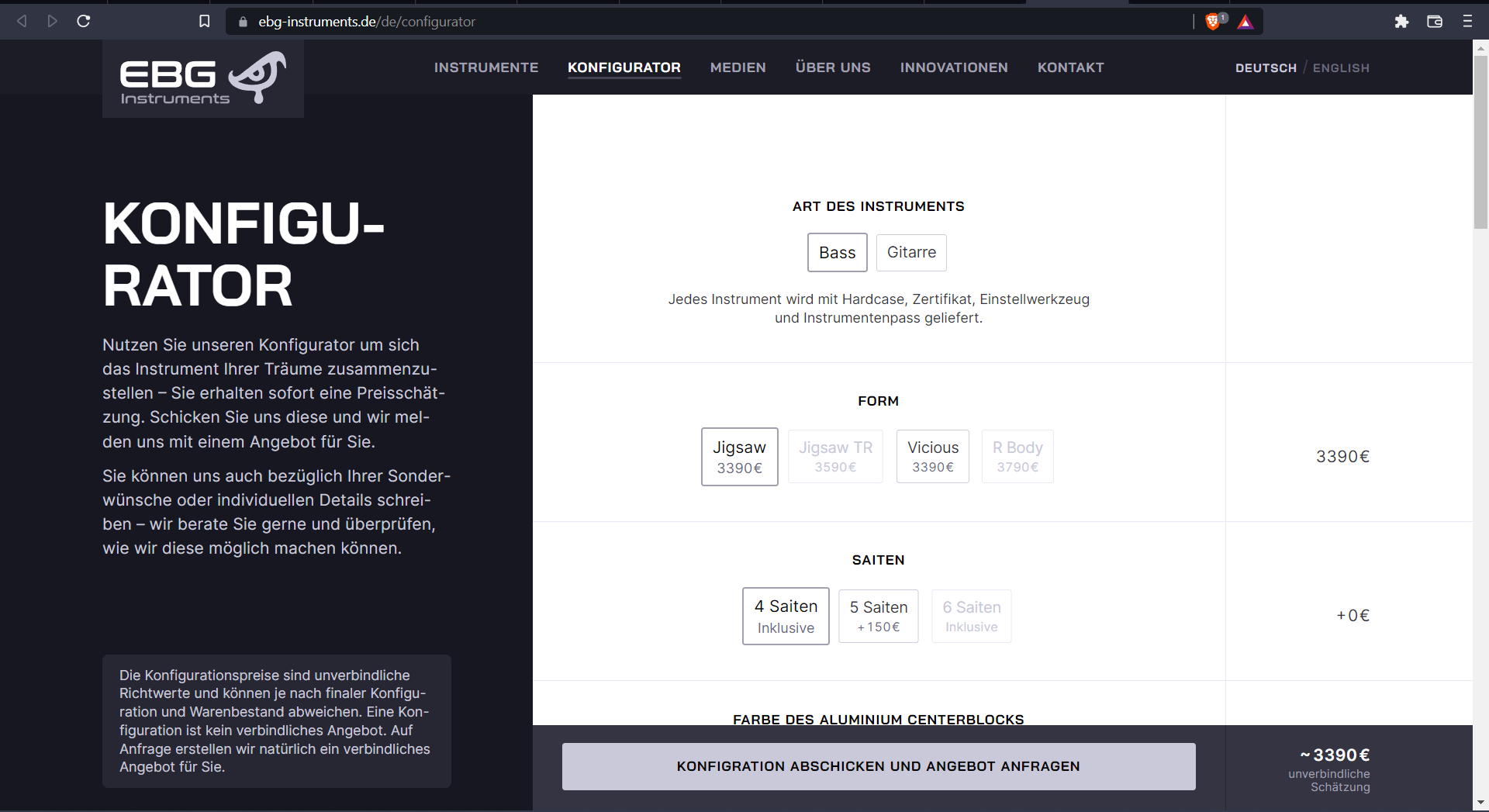
Task: Open the Brave Shields icon
Action: (1213, 21)
